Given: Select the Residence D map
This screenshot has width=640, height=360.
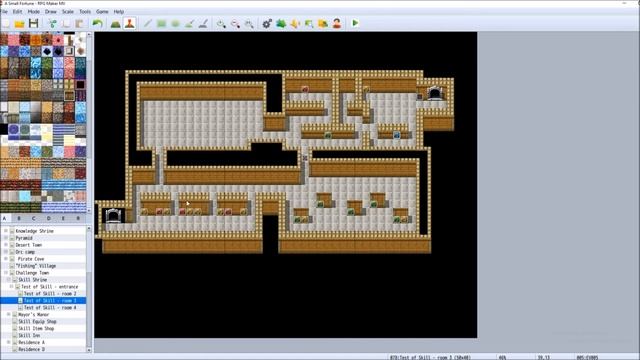Looking at the screenshot, I should point(31,349).
